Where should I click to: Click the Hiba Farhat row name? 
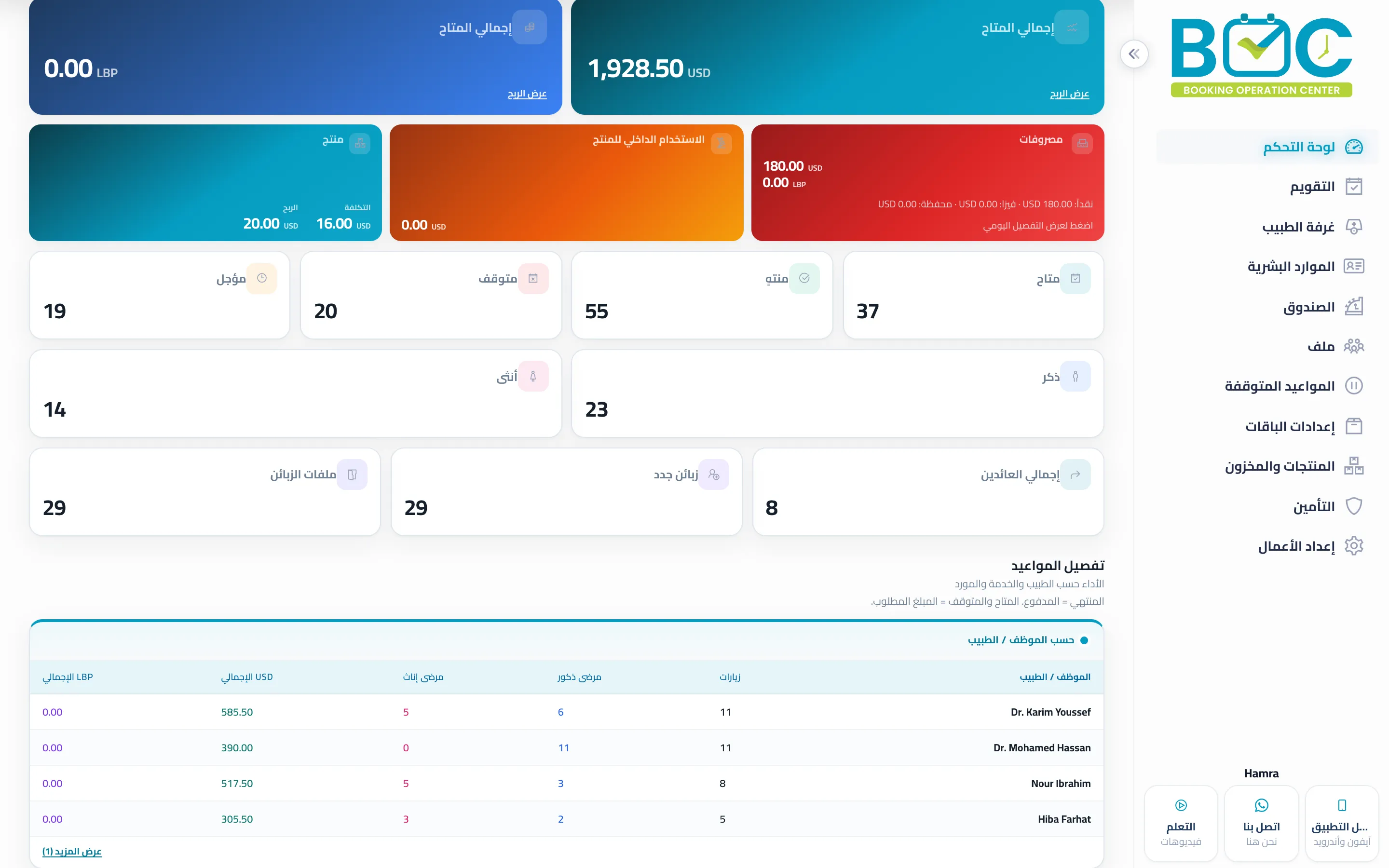click(1064, 819)
